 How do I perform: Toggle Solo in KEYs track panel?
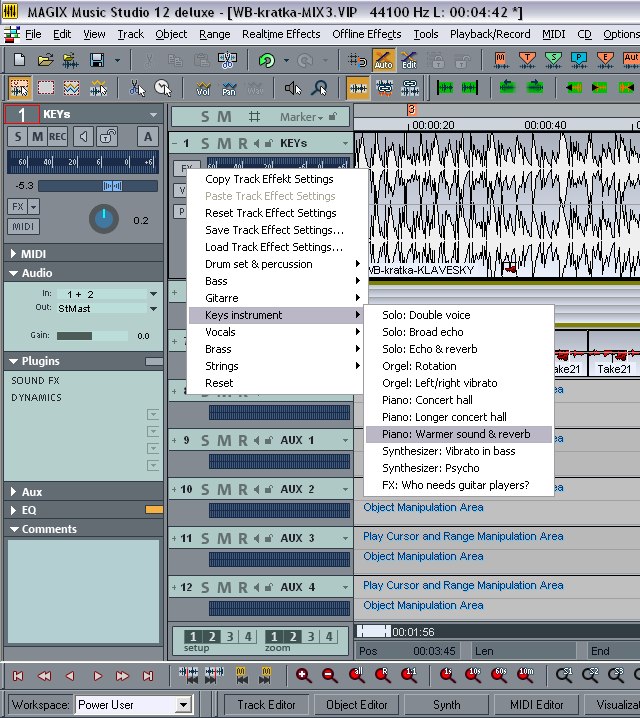pos(18,137)
